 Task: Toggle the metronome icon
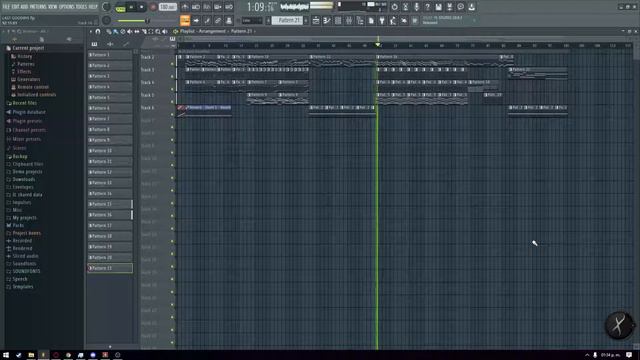185,7
